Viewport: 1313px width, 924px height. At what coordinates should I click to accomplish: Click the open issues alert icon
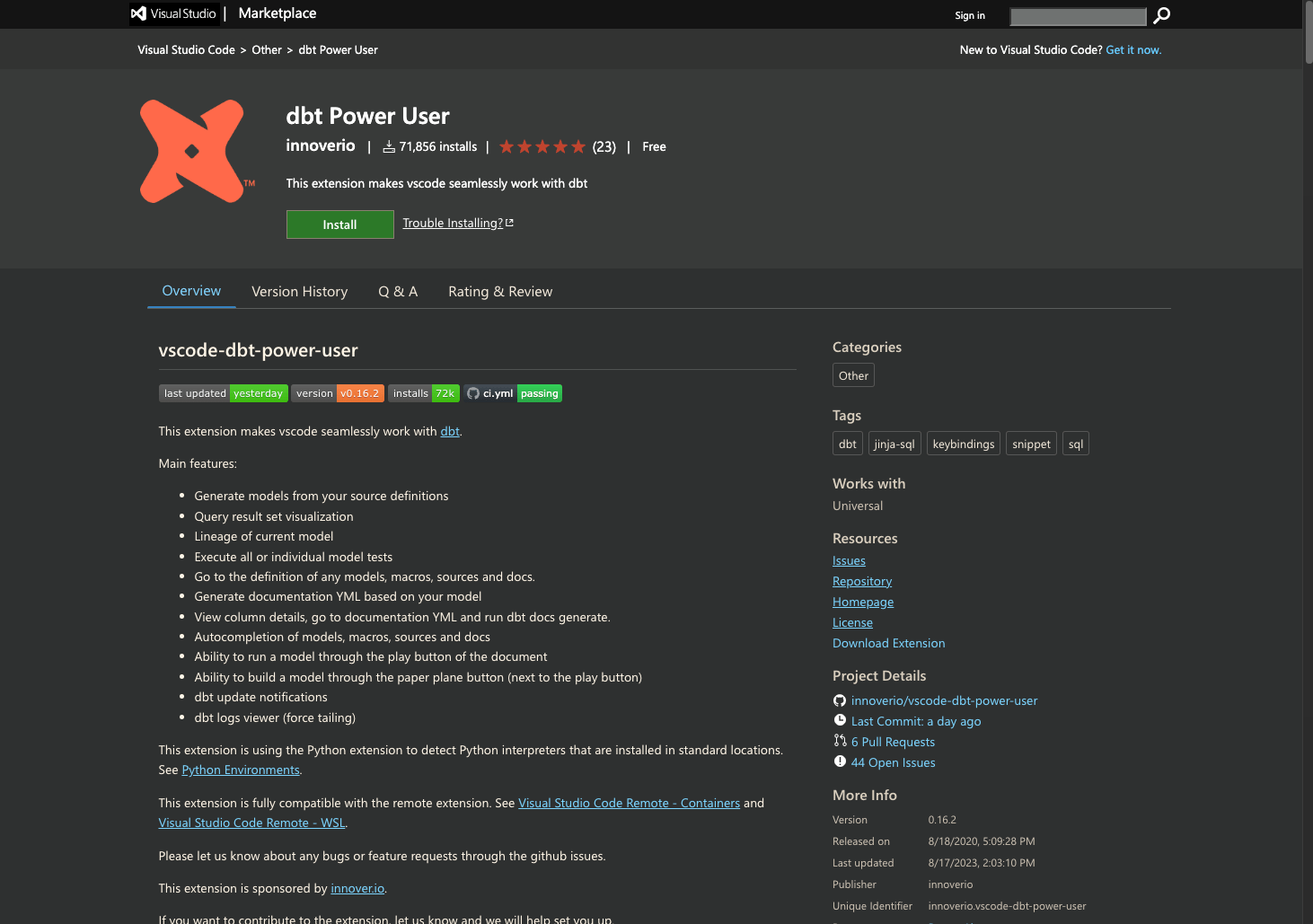840,761
